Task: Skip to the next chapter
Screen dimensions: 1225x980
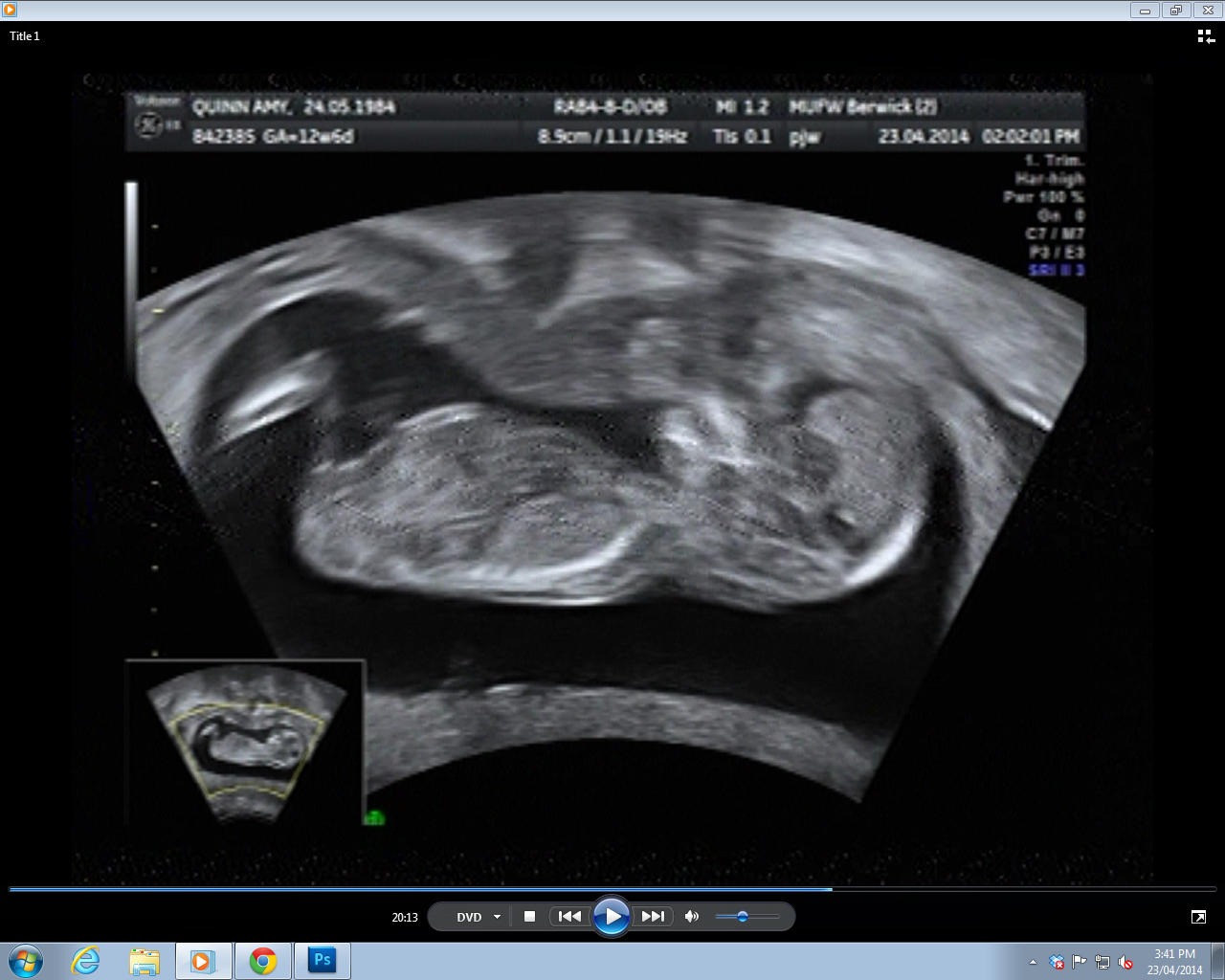Action: pos(653,917)
